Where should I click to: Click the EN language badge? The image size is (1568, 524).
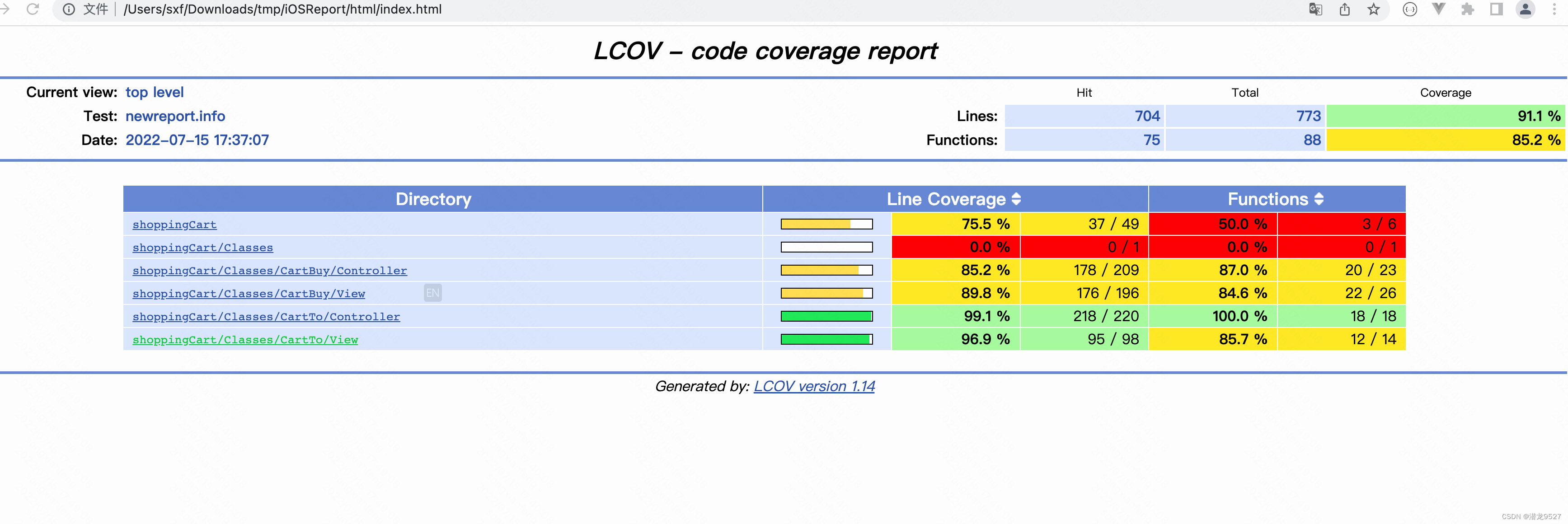click(432, 293)
